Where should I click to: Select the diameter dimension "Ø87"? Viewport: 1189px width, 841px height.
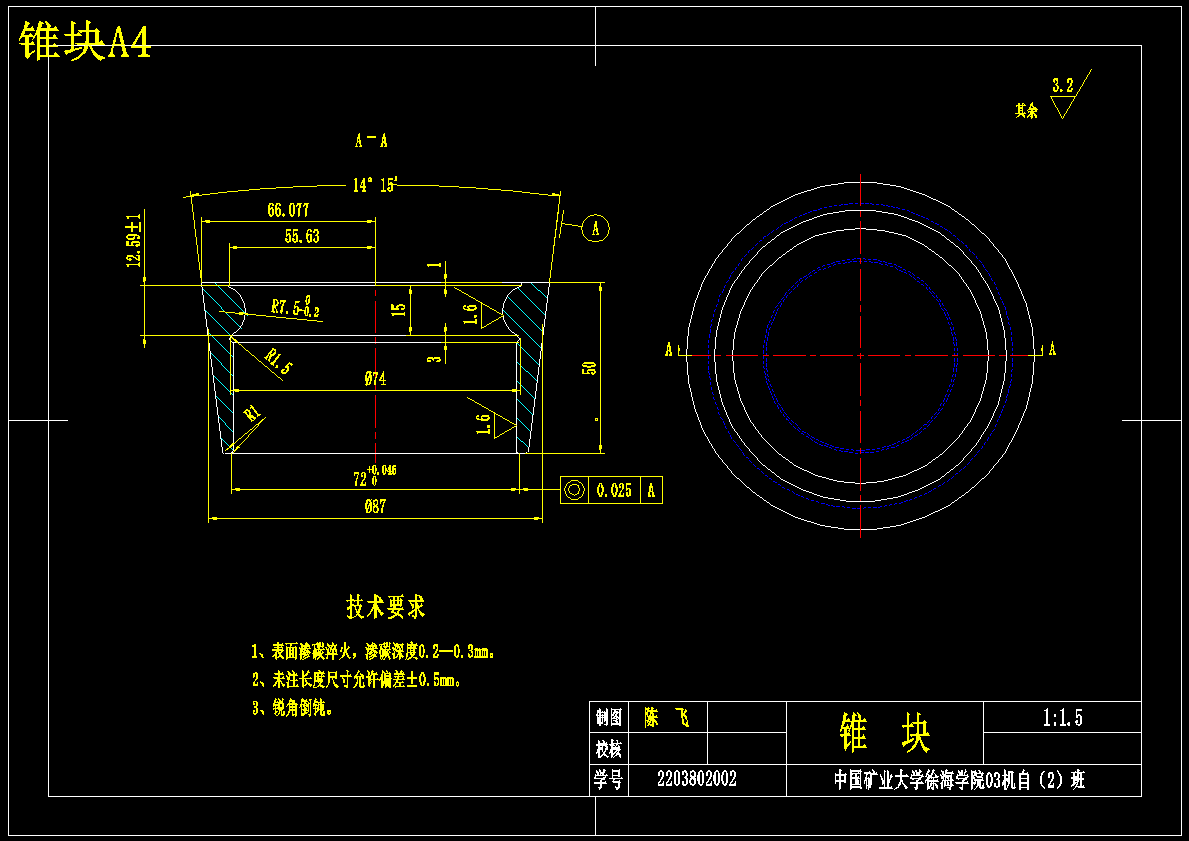click(375, 507)
